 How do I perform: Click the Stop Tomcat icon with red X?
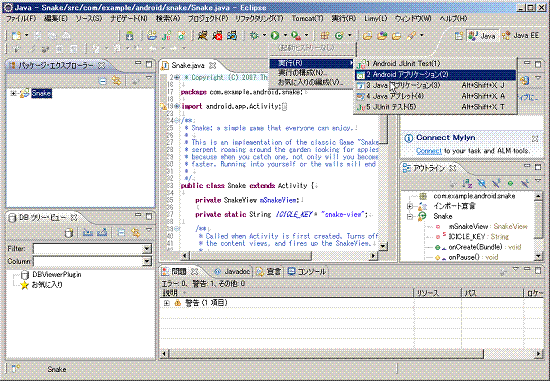pyautogui.click(x=217, y=35)
